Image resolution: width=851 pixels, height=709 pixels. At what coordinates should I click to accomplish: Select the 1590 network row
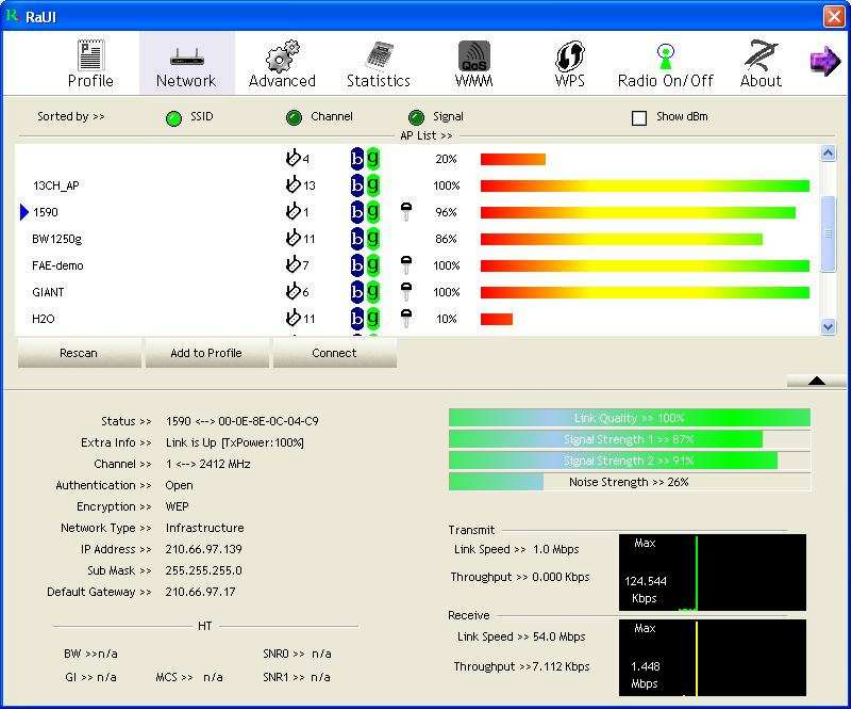pyautogui.click(x=417, y=212)
